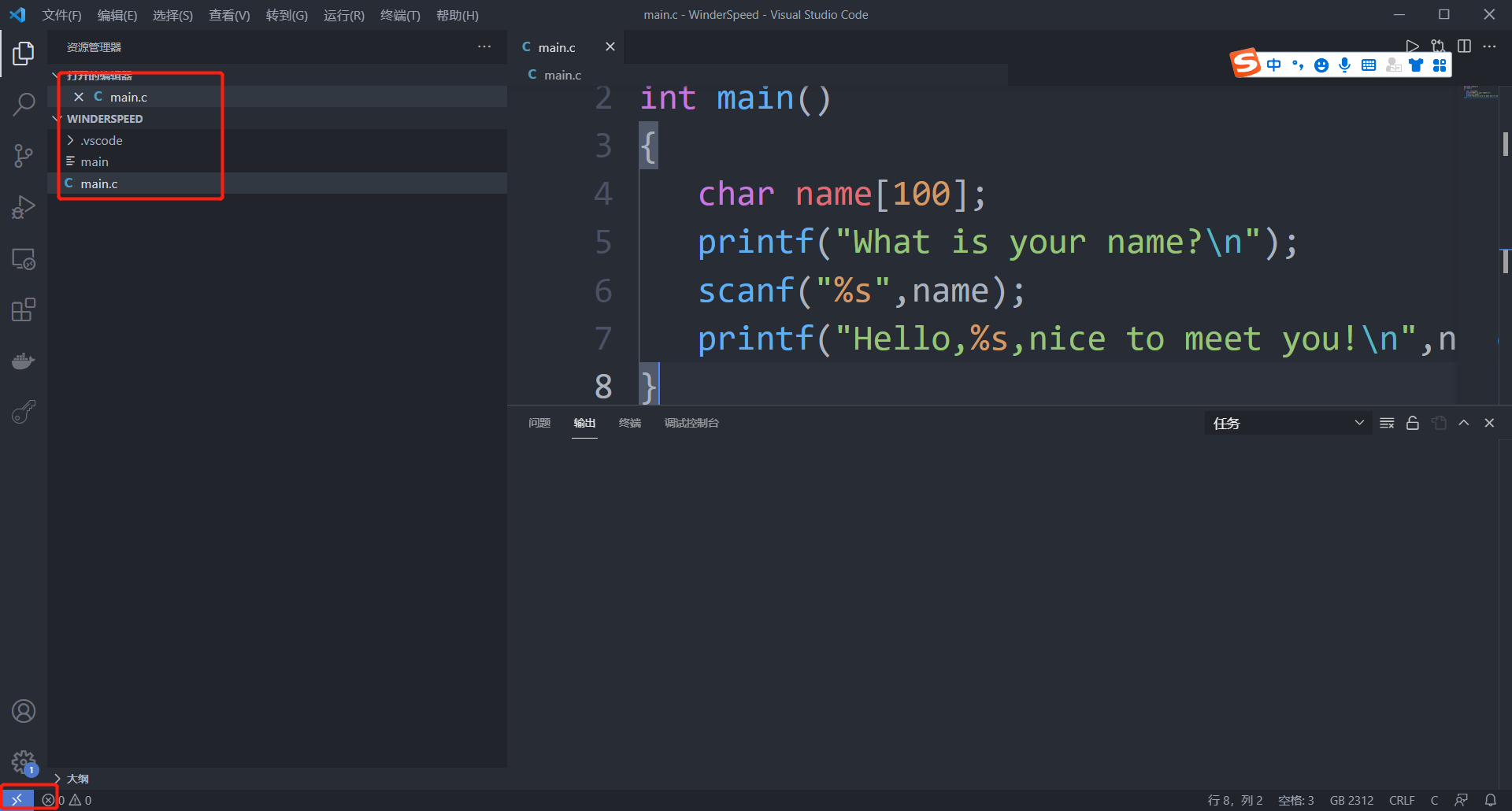The height and width of the screenshot is (811, 1512).
Task: Toggle Chinese/English on the Sogou input bar
Action: (x=1275, y=65)
